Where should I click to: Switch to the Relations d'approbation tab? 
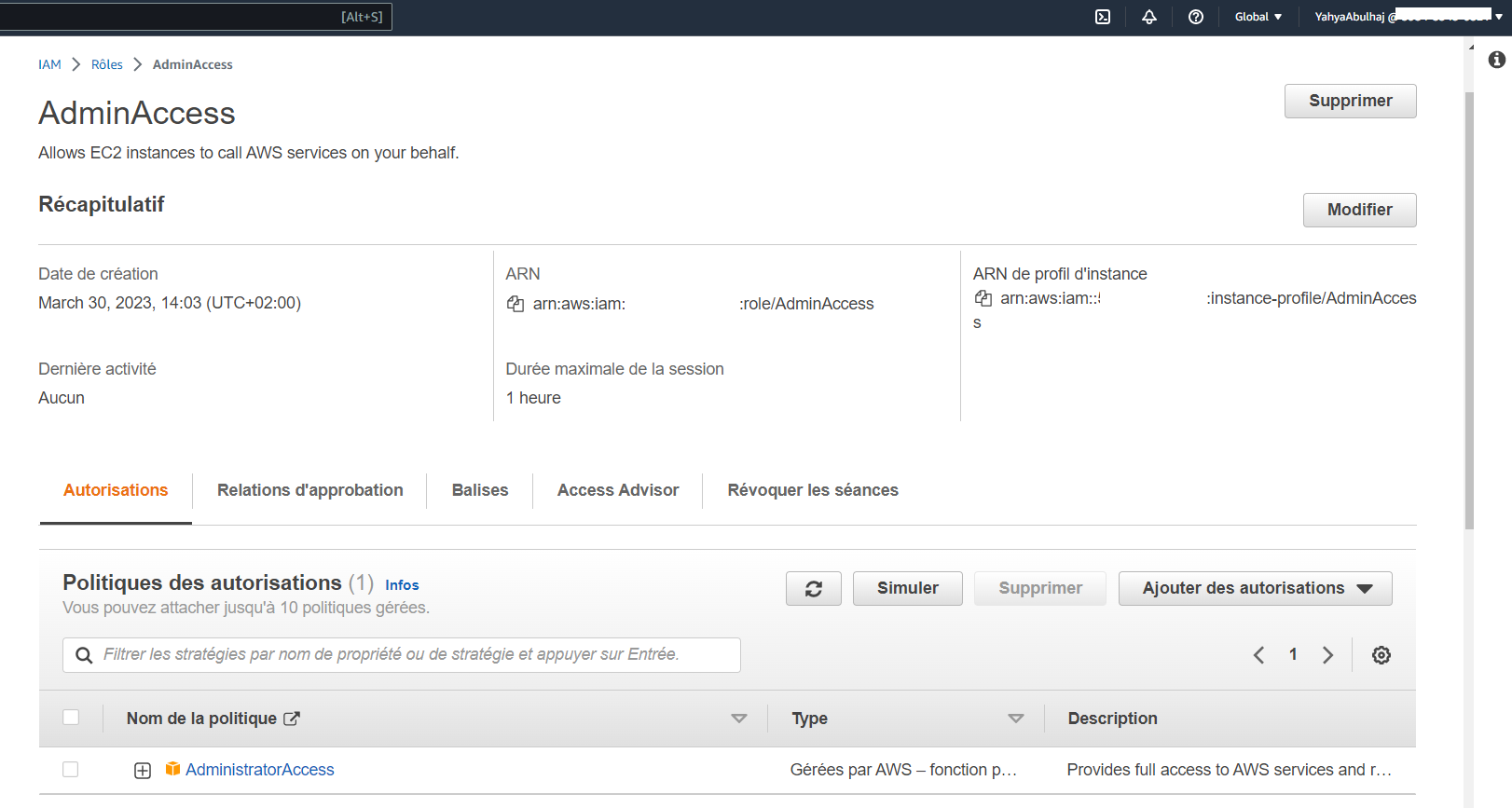pos(310,490)
